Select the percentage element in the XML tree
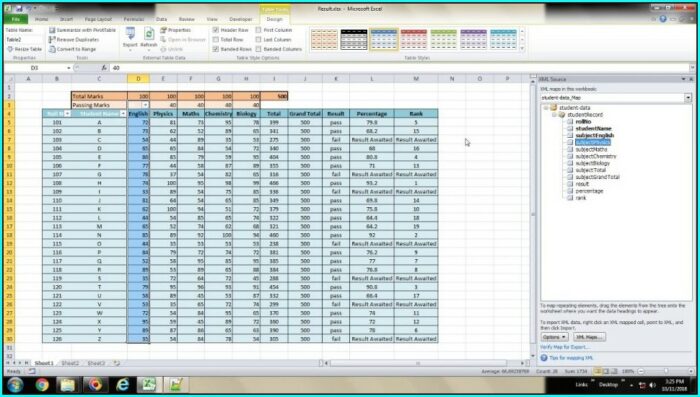The width and height of the screenshot is (700, 397). tap(589, 191)
